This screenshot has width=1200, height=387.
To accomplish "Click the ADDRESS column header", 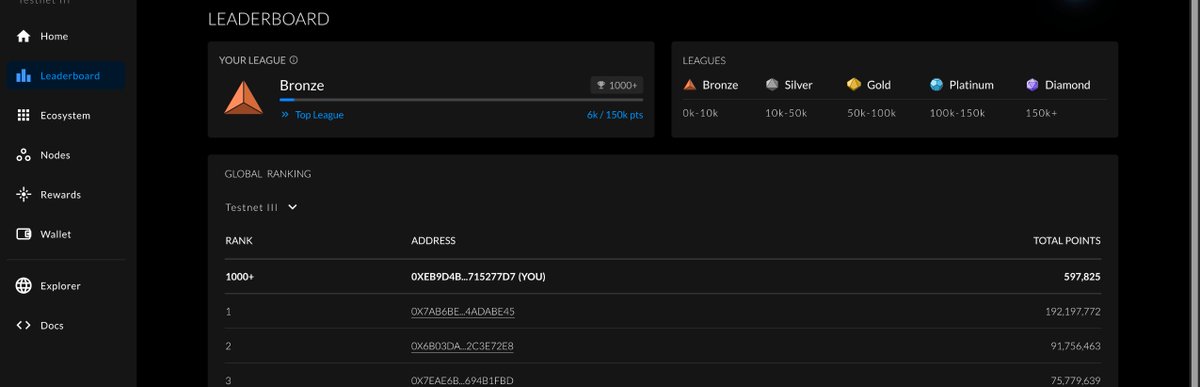I will 433,241.
